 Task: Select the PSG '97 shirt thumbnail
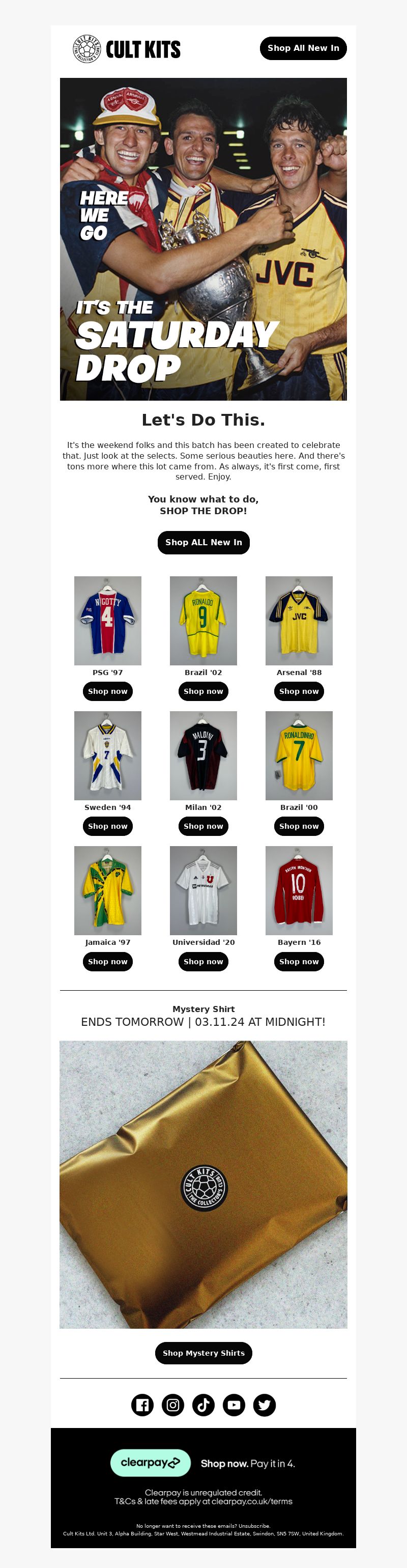108,620
